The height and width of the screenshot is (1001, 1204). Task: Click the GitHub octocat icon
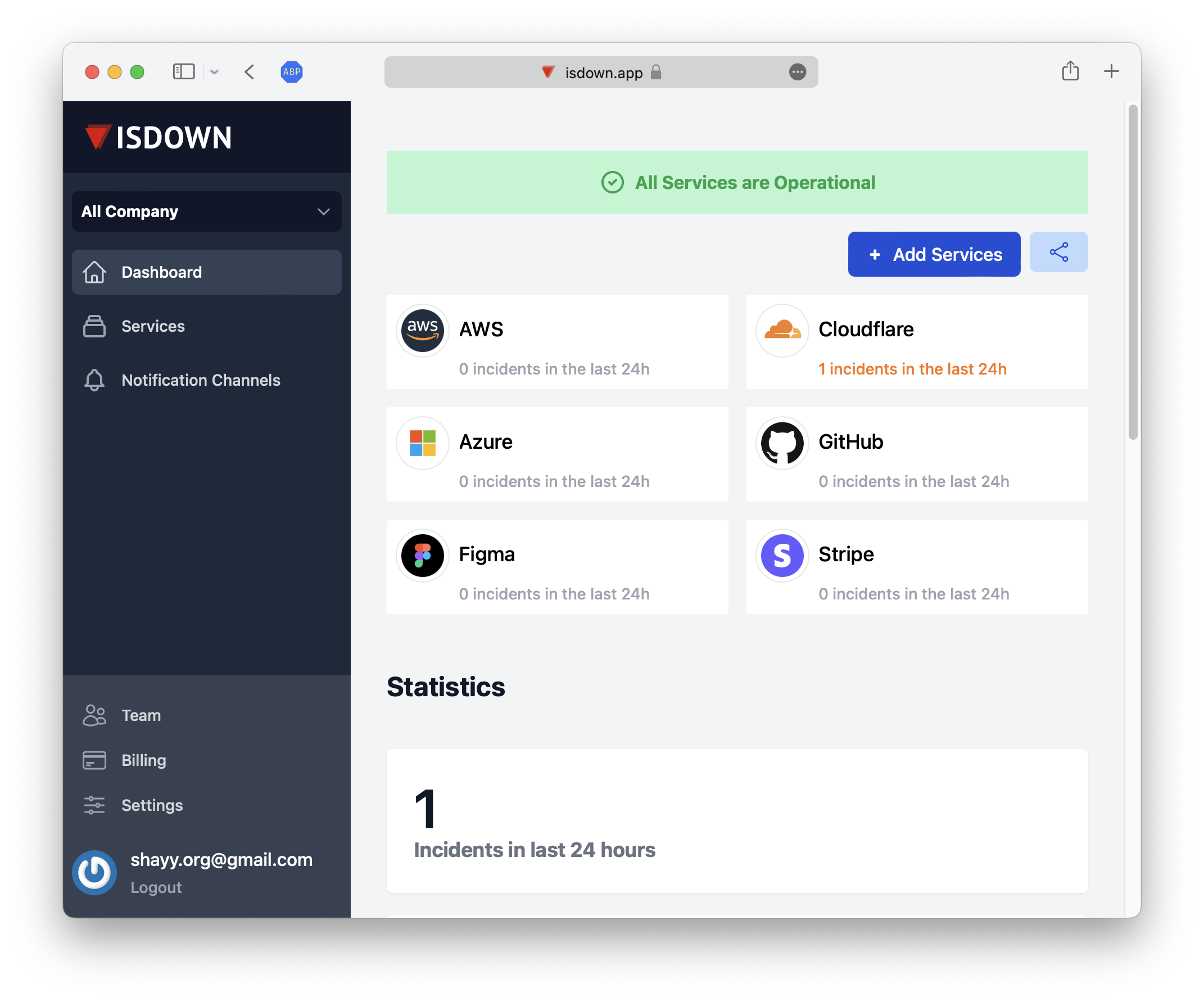(782, 443)
